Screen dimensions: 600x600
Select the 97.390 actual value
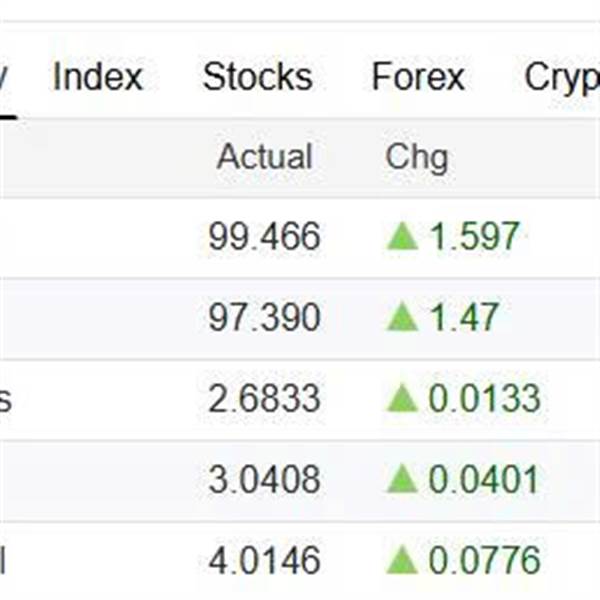click(264, 317)
